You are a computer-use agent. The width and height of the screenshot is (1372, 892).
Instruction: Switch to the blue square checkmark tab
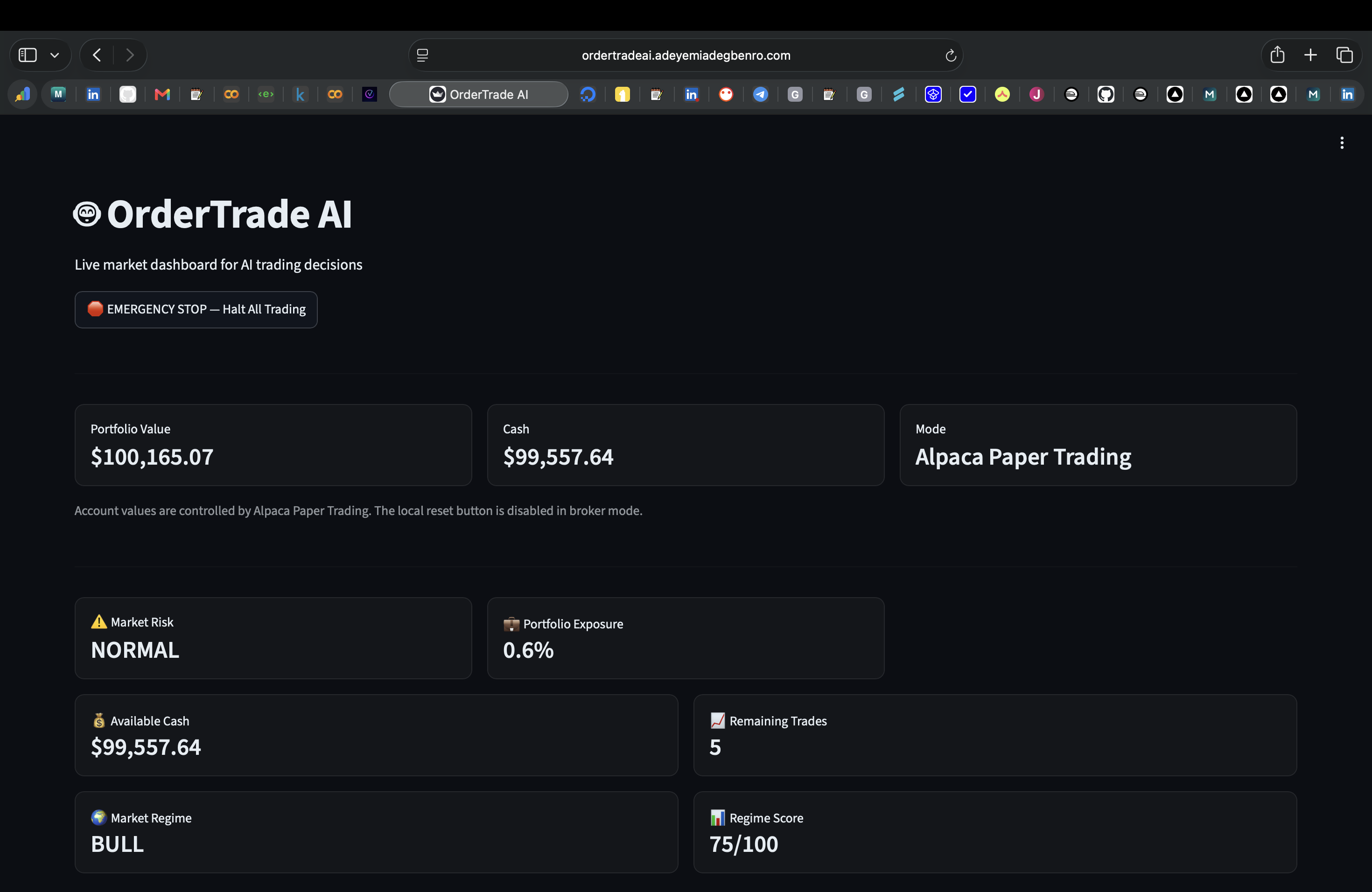point(968,95)
